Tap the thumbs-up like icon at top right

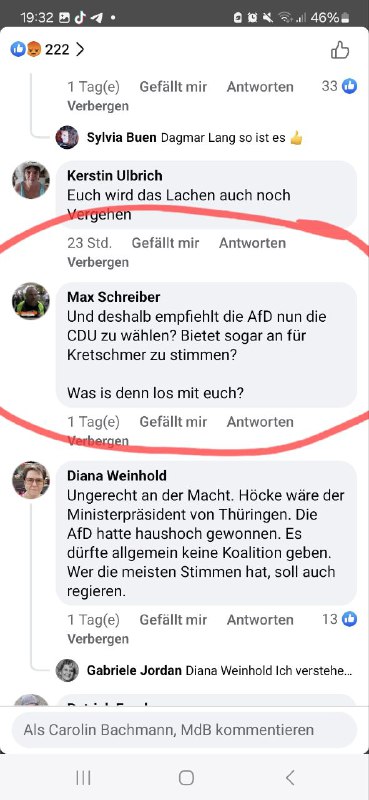click(340, 51)
